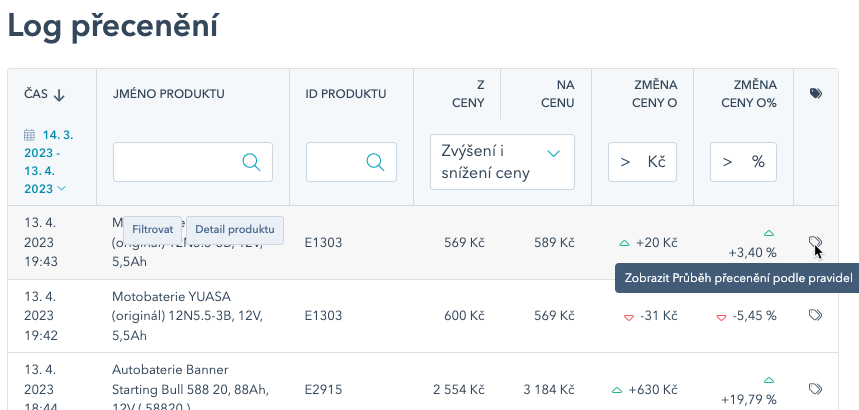
Task: Click the ID E1303 in the 19:43 row
Action: tap(324, 242)
